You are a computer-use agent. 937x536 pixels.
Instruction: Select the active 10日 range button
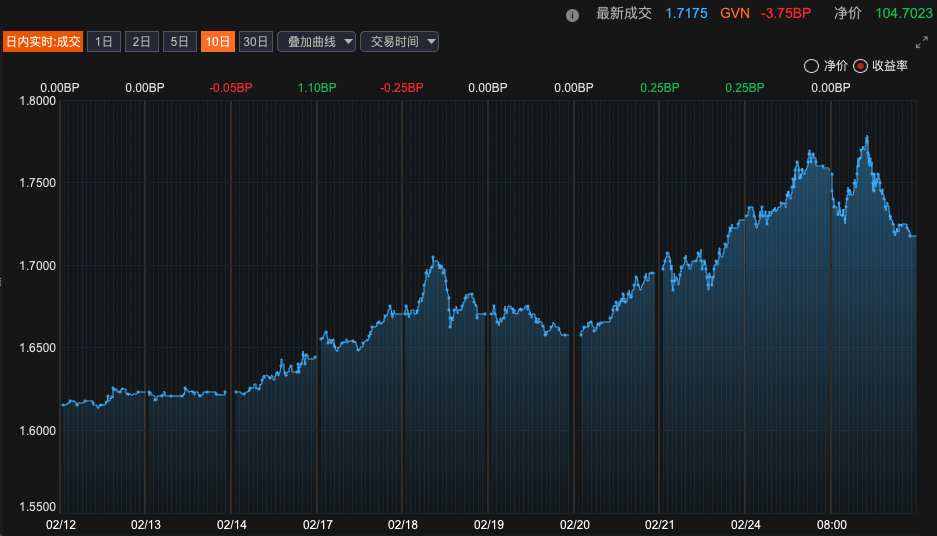click(x=218, y=41)
